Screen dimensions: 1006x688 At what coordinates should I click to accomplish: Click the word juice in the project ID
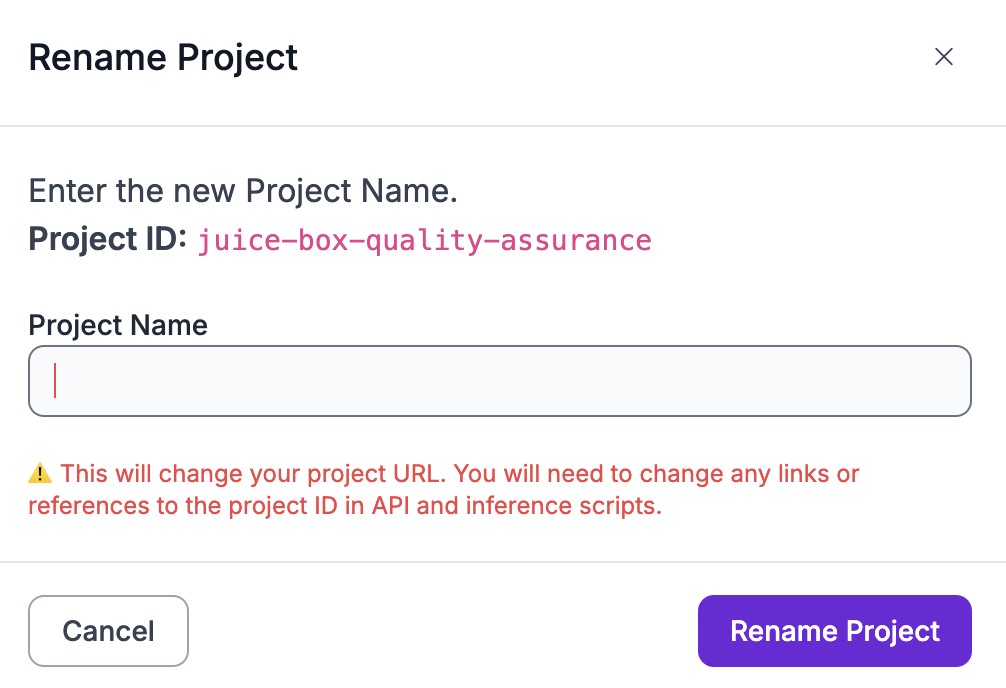226,241
